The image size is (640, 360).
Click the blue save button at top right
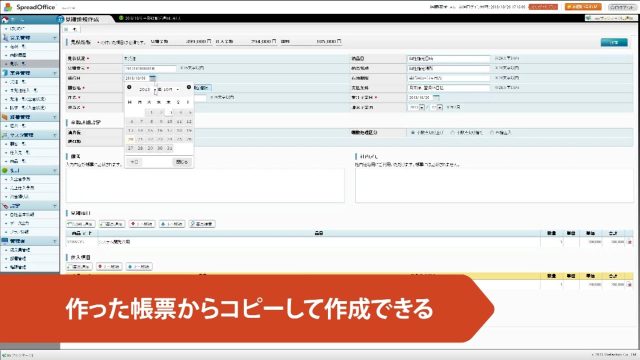(x=614, y=42)
